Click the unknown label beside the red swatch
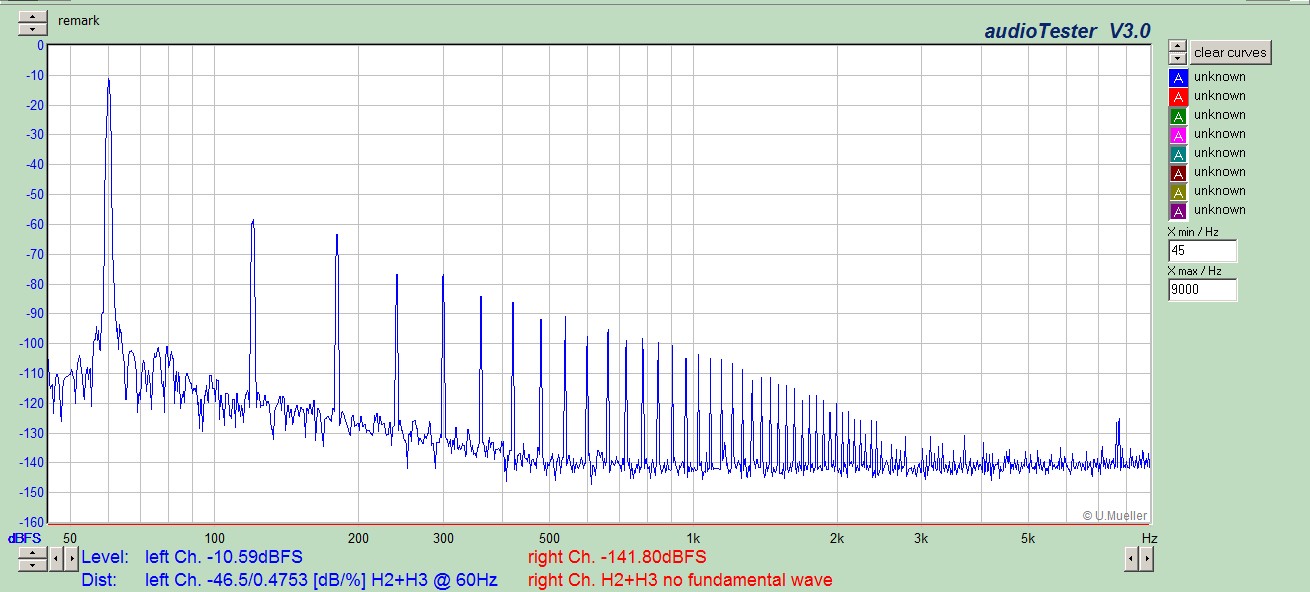Viewport: 1310px width, 592px height. (x=1219, y=96)
